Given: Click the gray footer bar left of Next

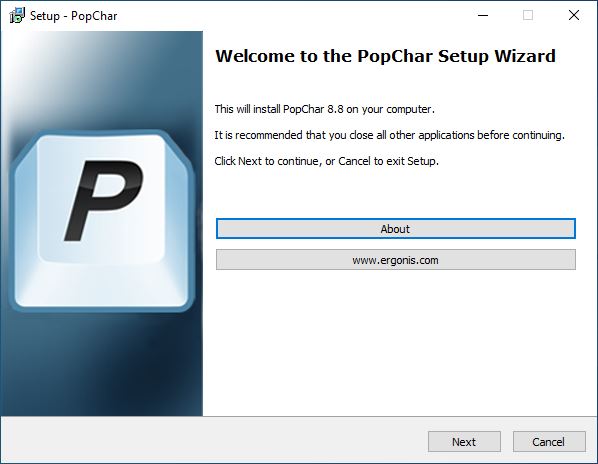Looking at the screenshot, I should coord(214,440).
